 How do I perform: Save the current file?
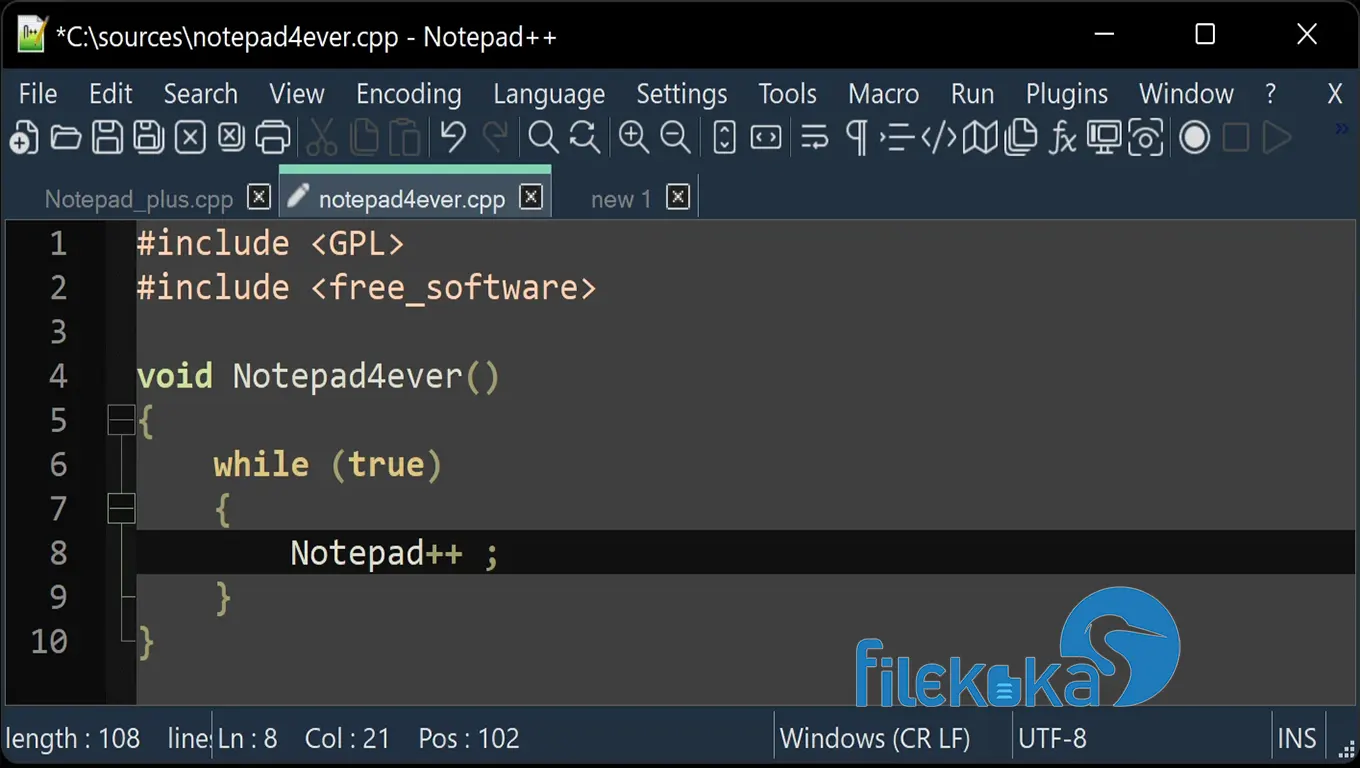(x=107, y=137)
